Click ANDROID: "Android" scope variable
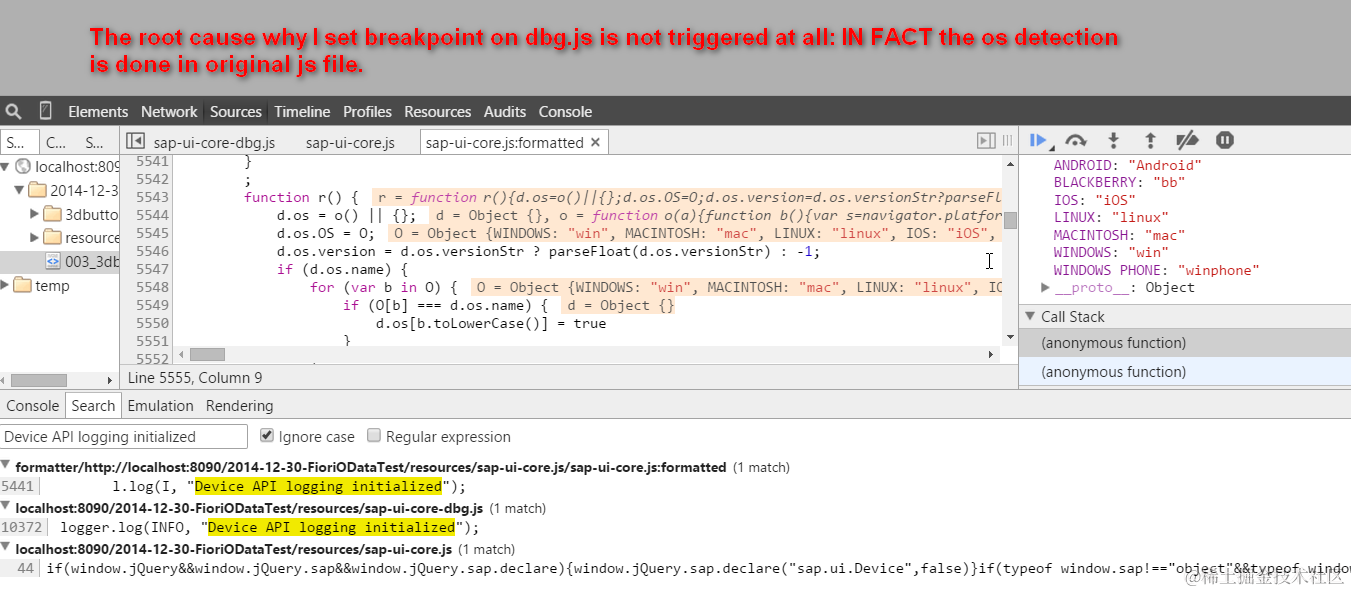Screen dimensions: 1351x593 pos(1127,165)
